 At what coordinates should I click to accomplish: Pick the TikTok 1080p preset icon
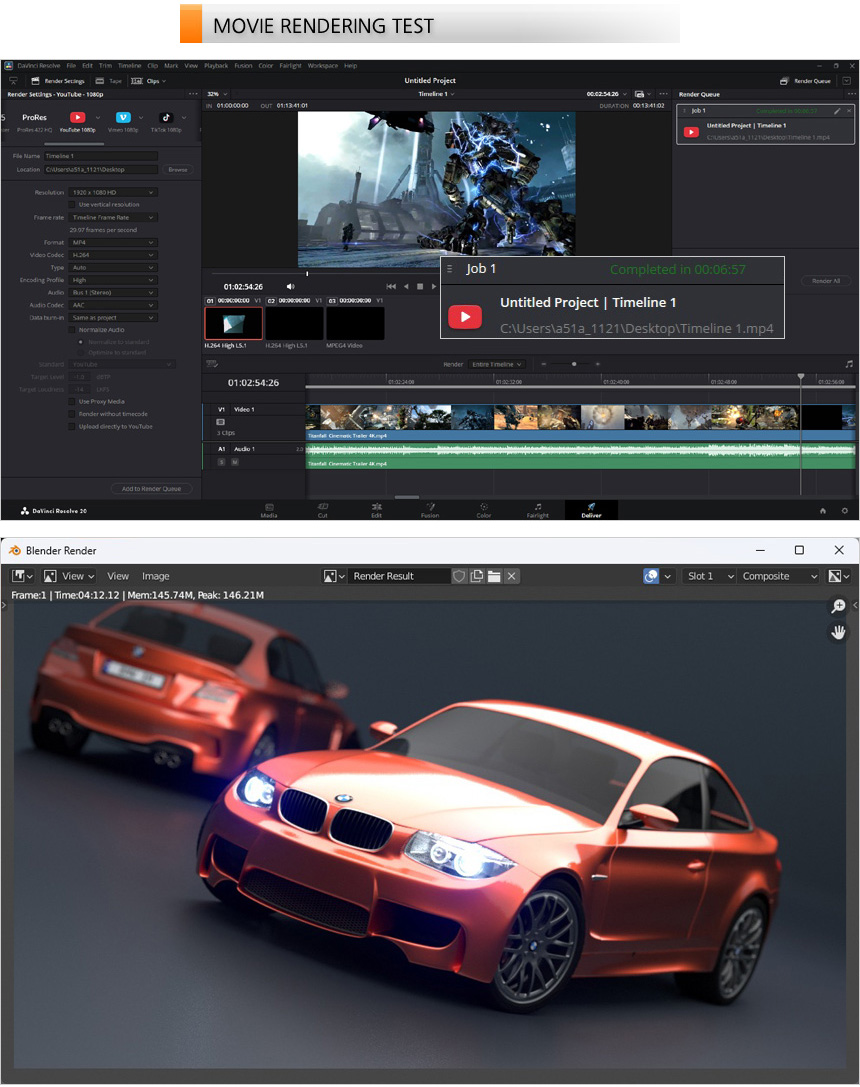pos(166,118)
